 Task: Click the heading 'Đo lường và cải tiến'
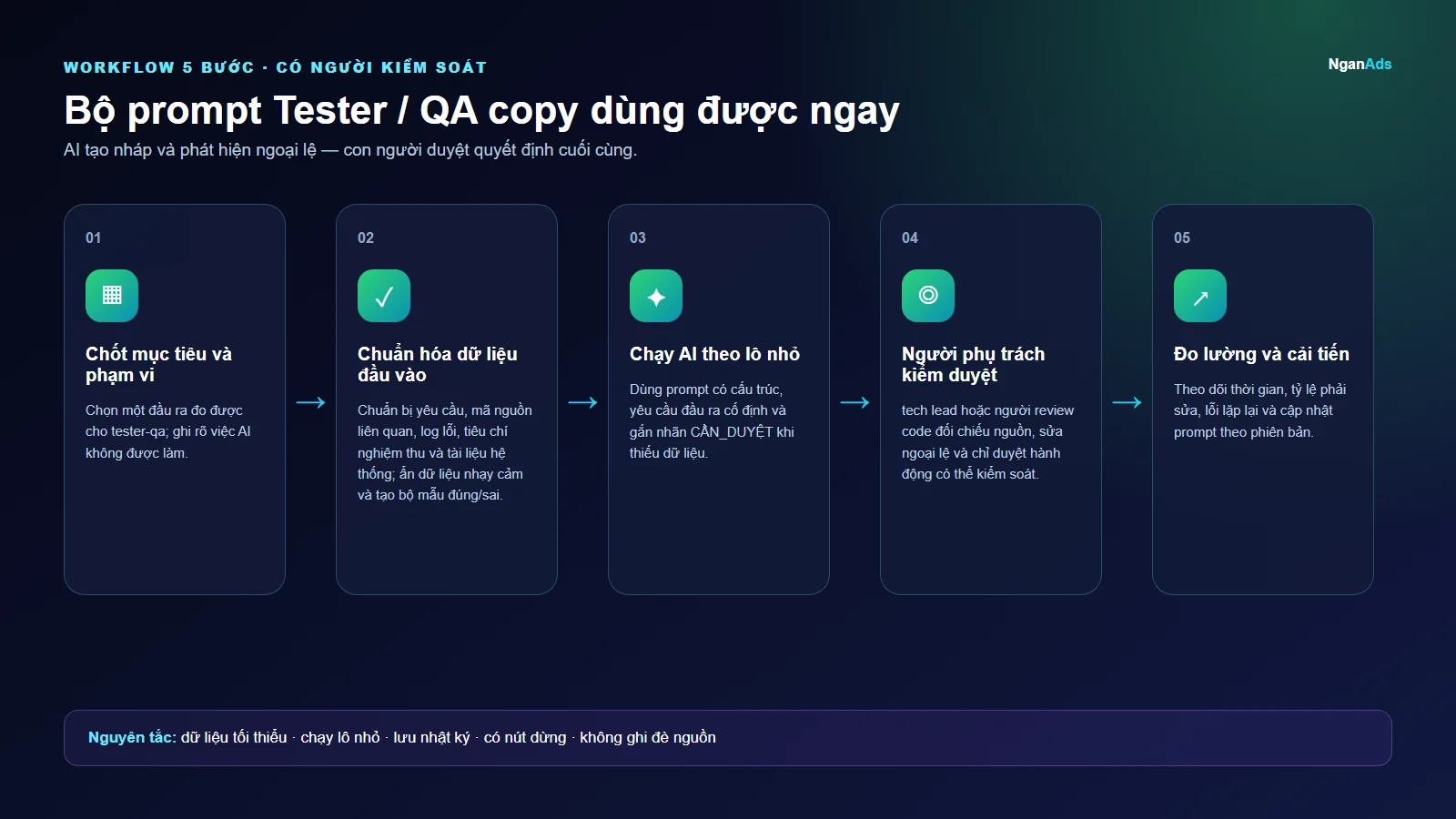pyautogui.click(x=1261, y=354)
